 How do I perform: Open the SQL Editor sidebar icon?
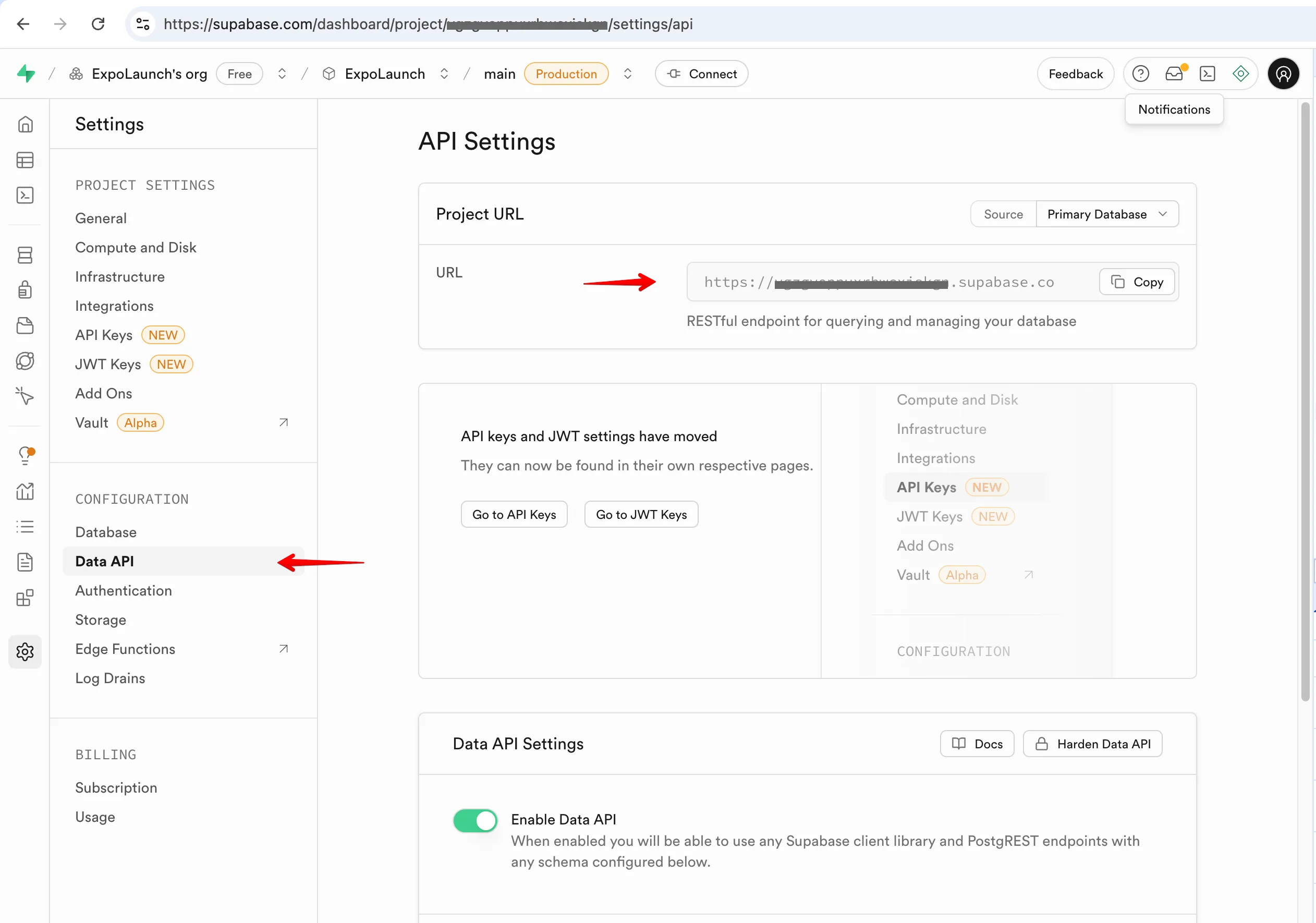tap(25, 196)
